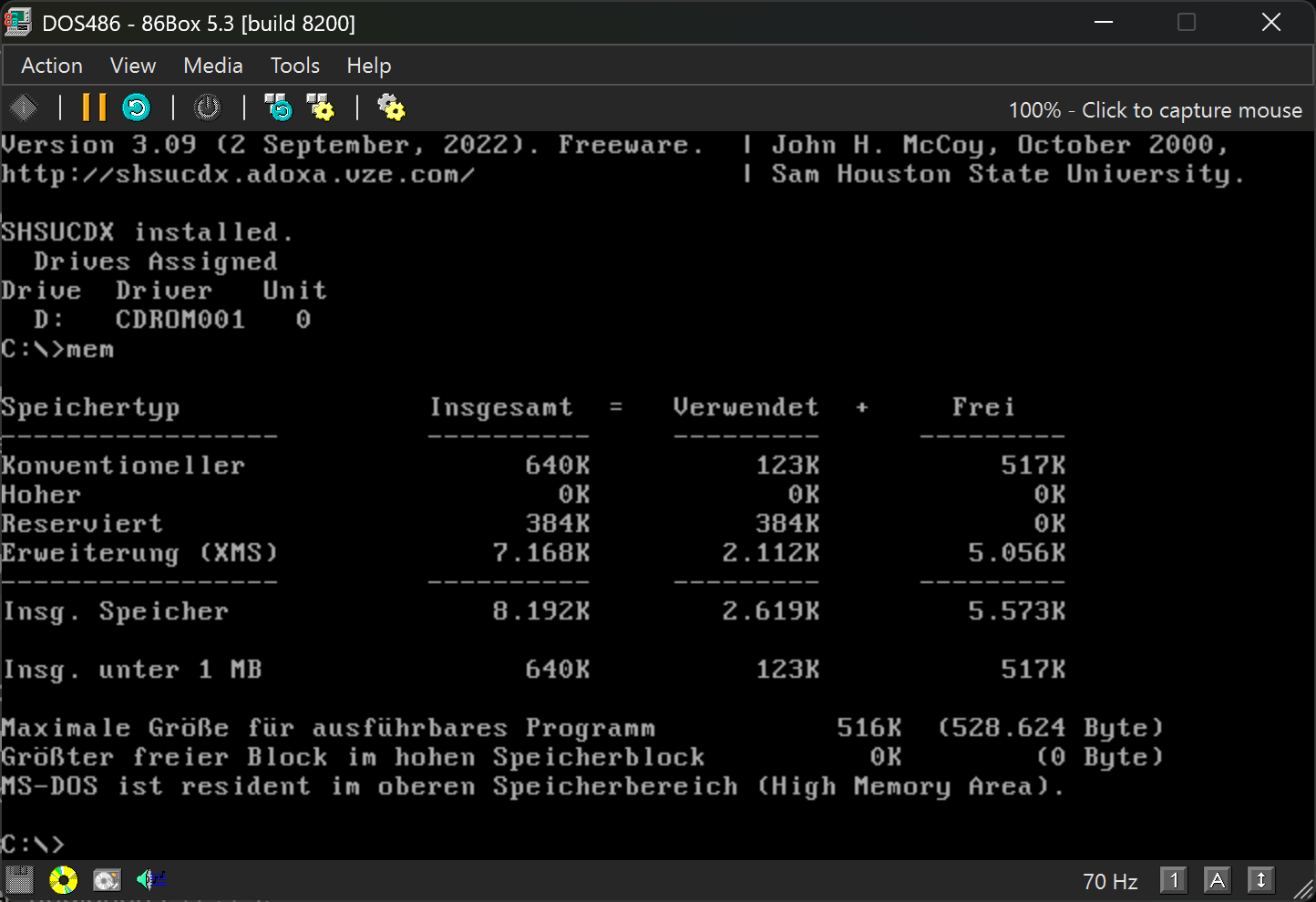Minimize the 86Box window
Viewport: 1316px width, 902px height.
(x=1105, y=23)
